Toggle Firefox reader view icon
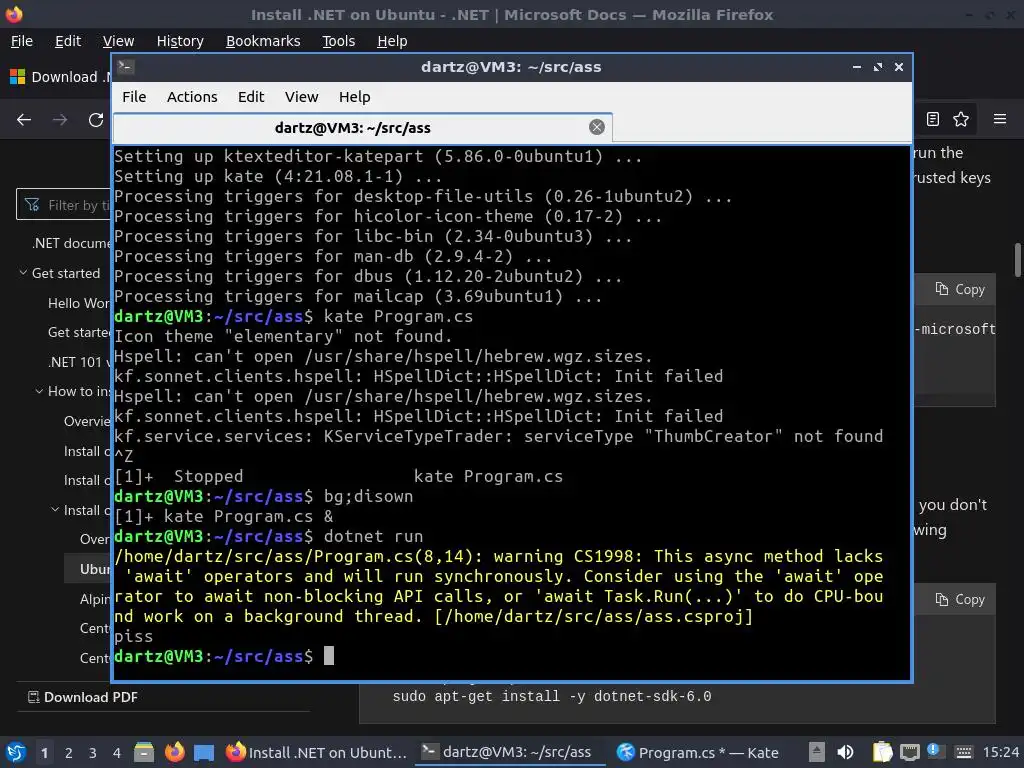Viewport: 1024px width, 768px height. [x=933, y=119]
